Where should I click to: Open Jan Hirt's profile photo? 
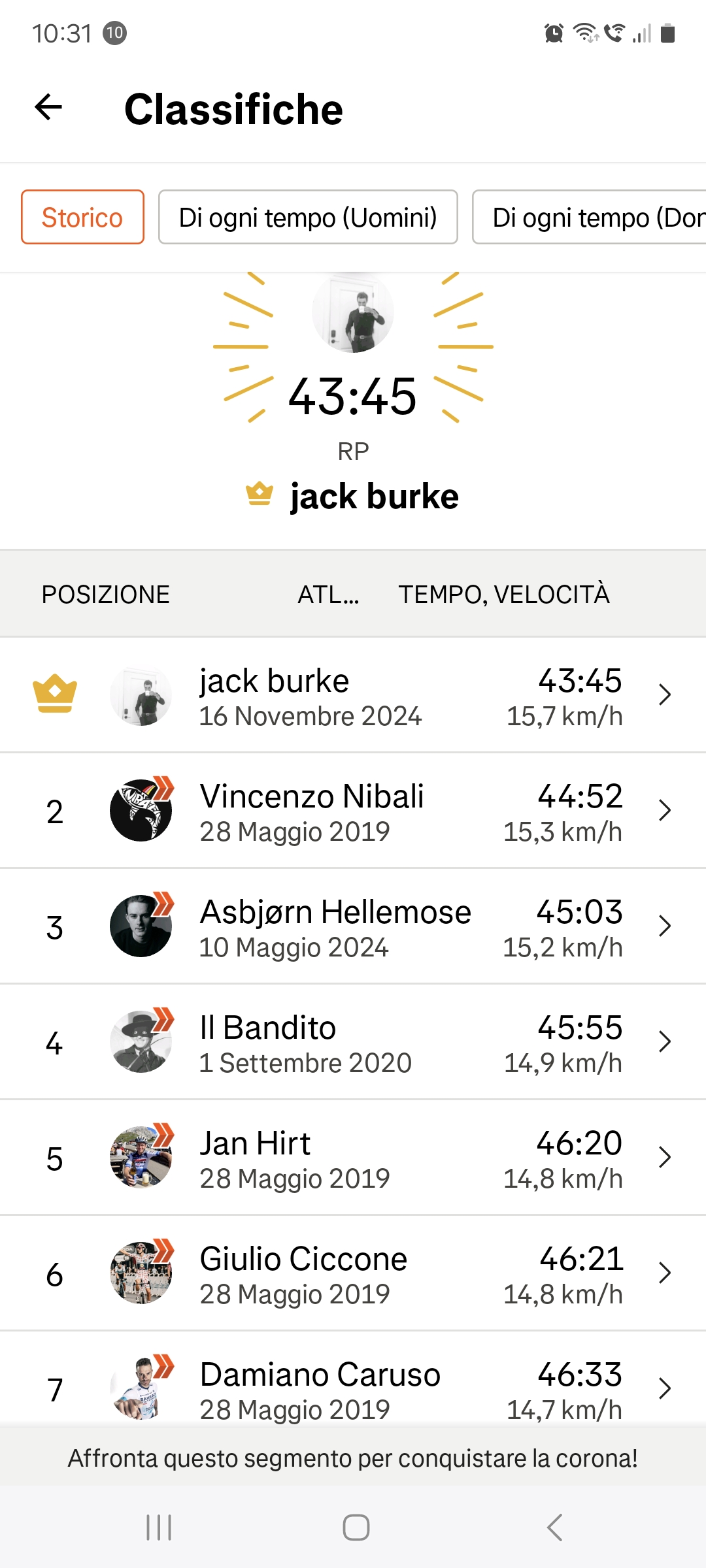coord(141,1157)
